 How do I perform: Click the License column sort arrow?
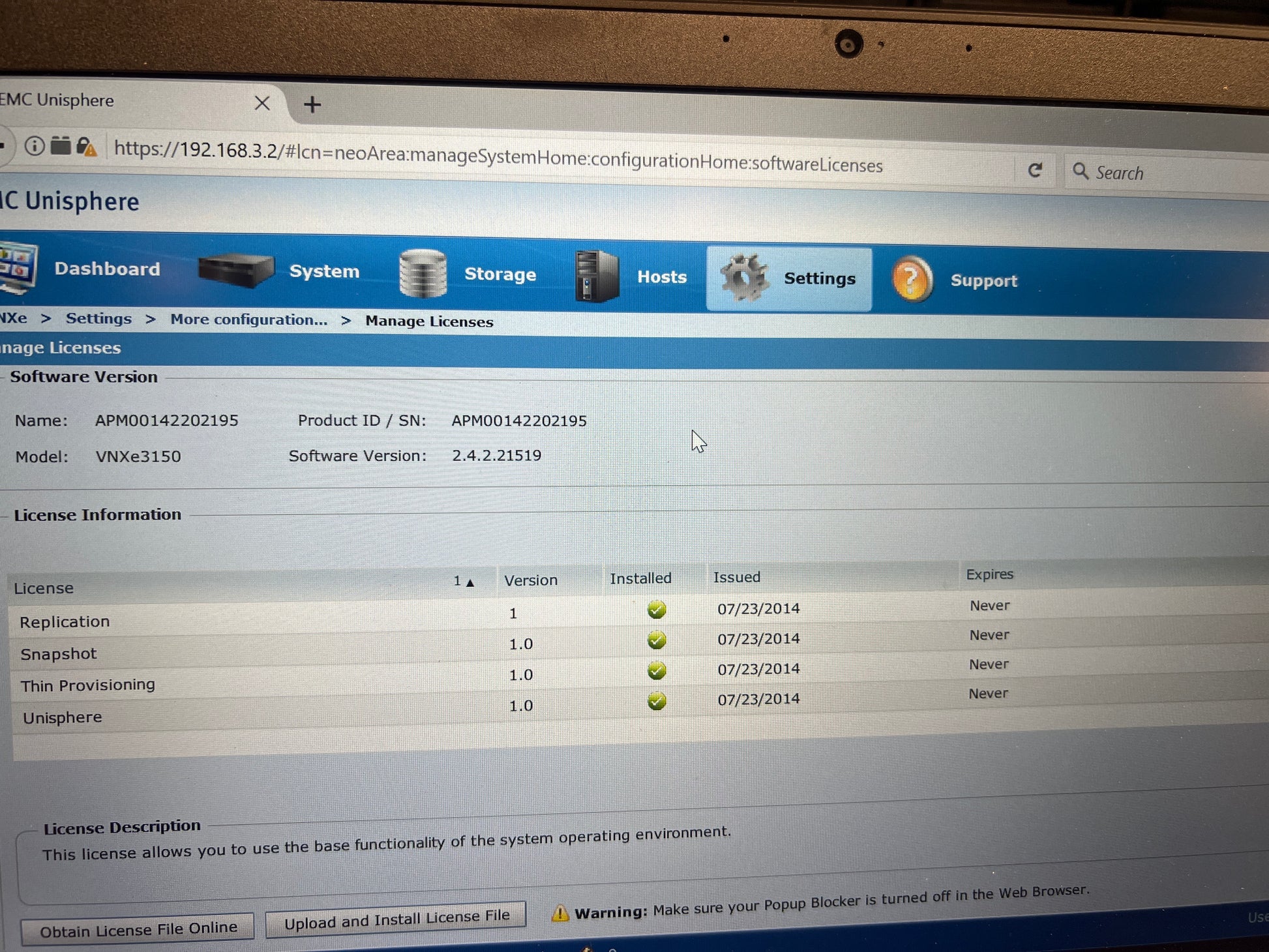click(x=470, y=582)
